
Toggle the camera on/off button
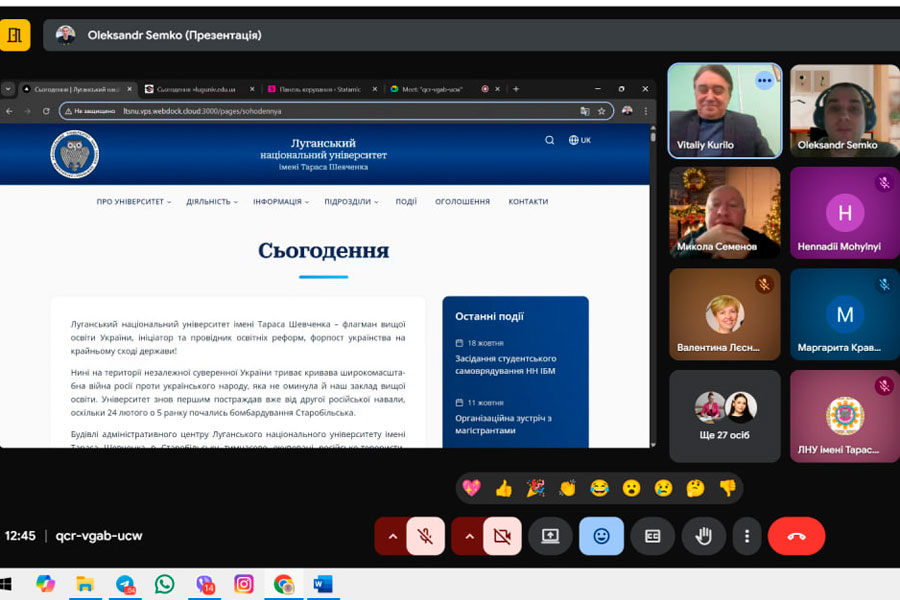tap(502, 536)
